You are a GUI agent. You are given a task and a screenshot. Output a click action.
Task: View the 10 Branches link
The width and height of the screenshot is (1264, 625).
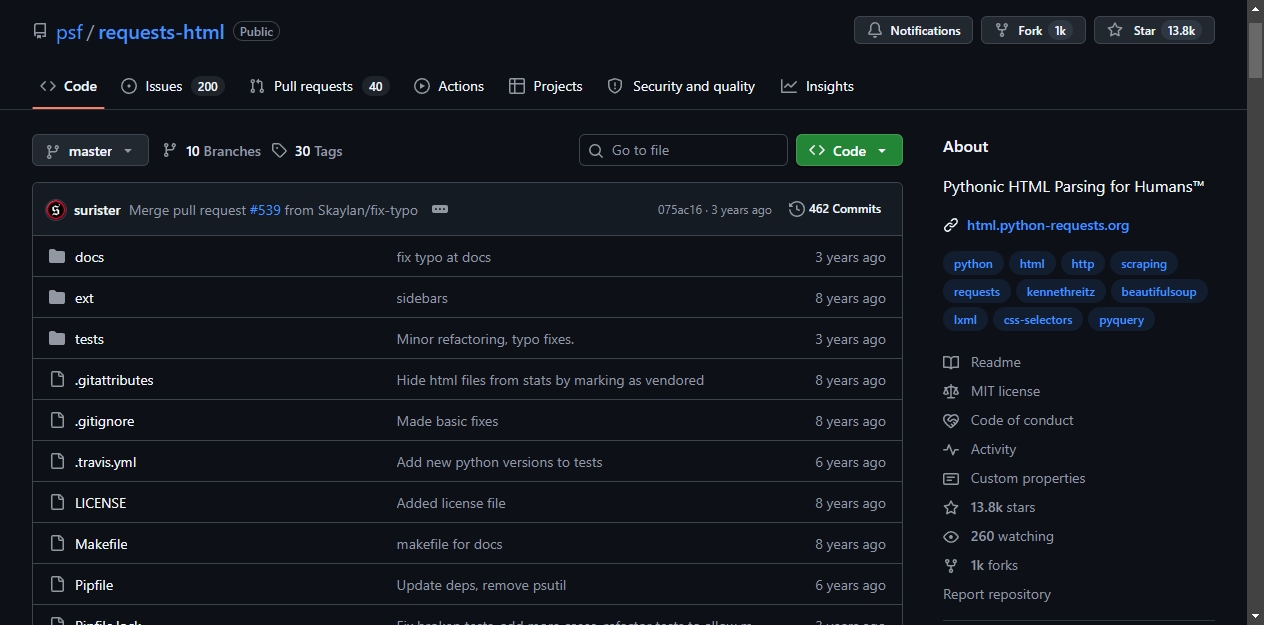[x=212, y=151]
